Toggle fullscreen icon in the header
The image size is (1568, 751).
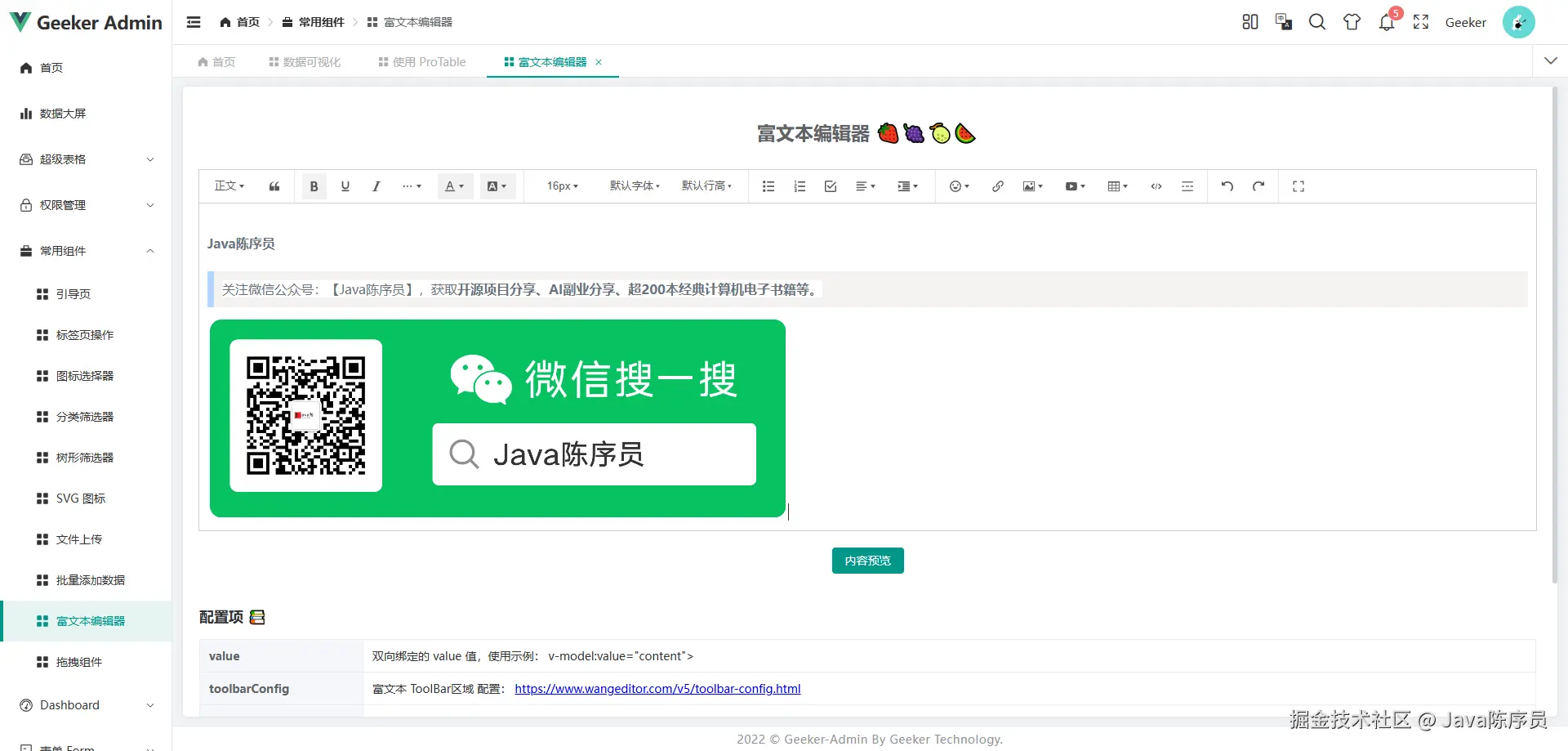click(x=1421, y=22)
